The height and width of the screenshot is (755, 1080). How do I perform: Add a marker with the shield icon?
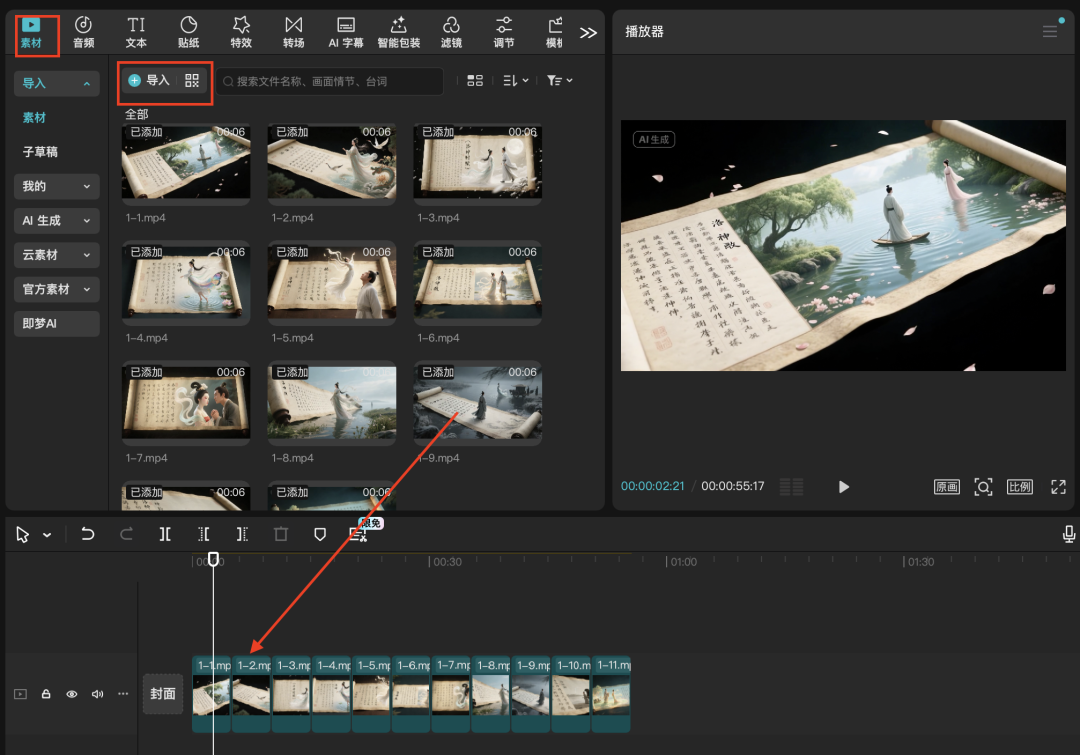[x=320, y=535]
